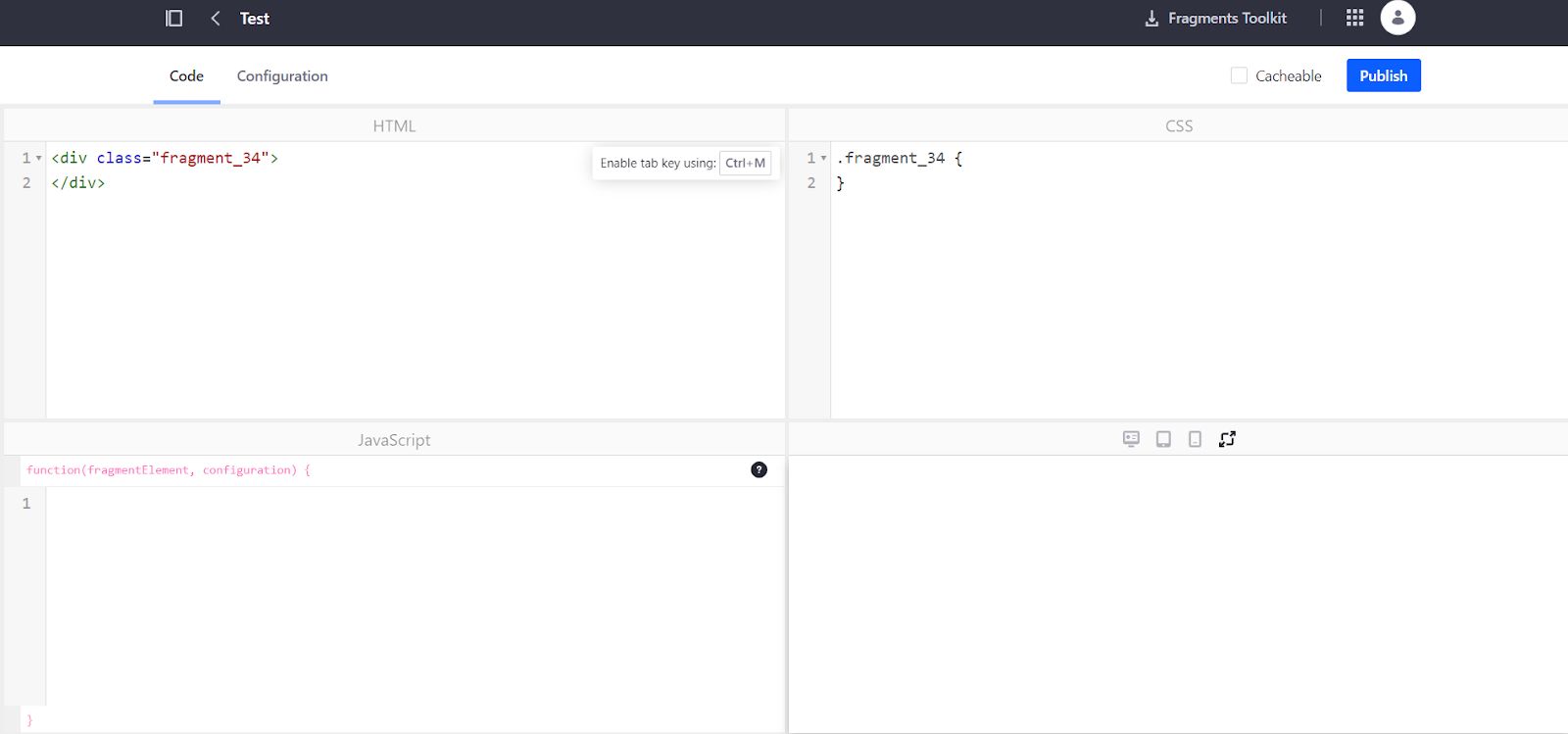Viewport: 1568px width, 734px height.
Task: Open the user avatar menu
Action: pos(1397,18)
